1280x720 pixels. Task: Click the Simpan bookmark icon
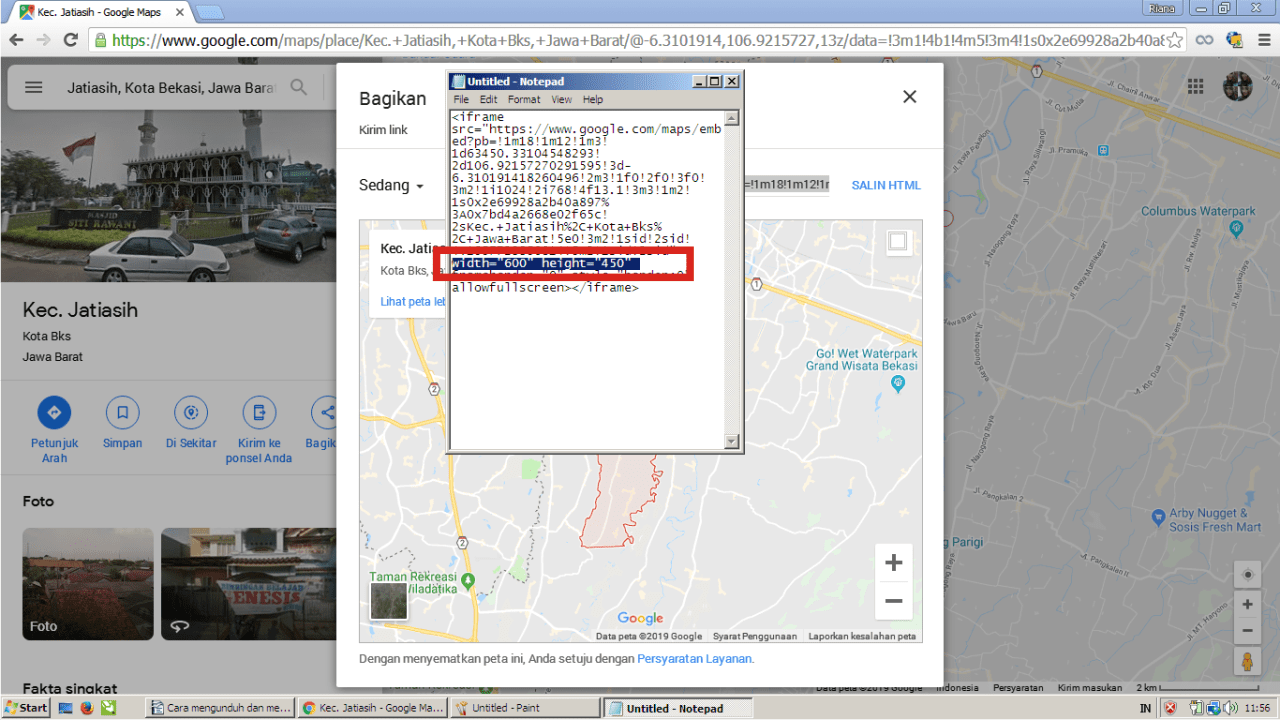tap(122, 412)
